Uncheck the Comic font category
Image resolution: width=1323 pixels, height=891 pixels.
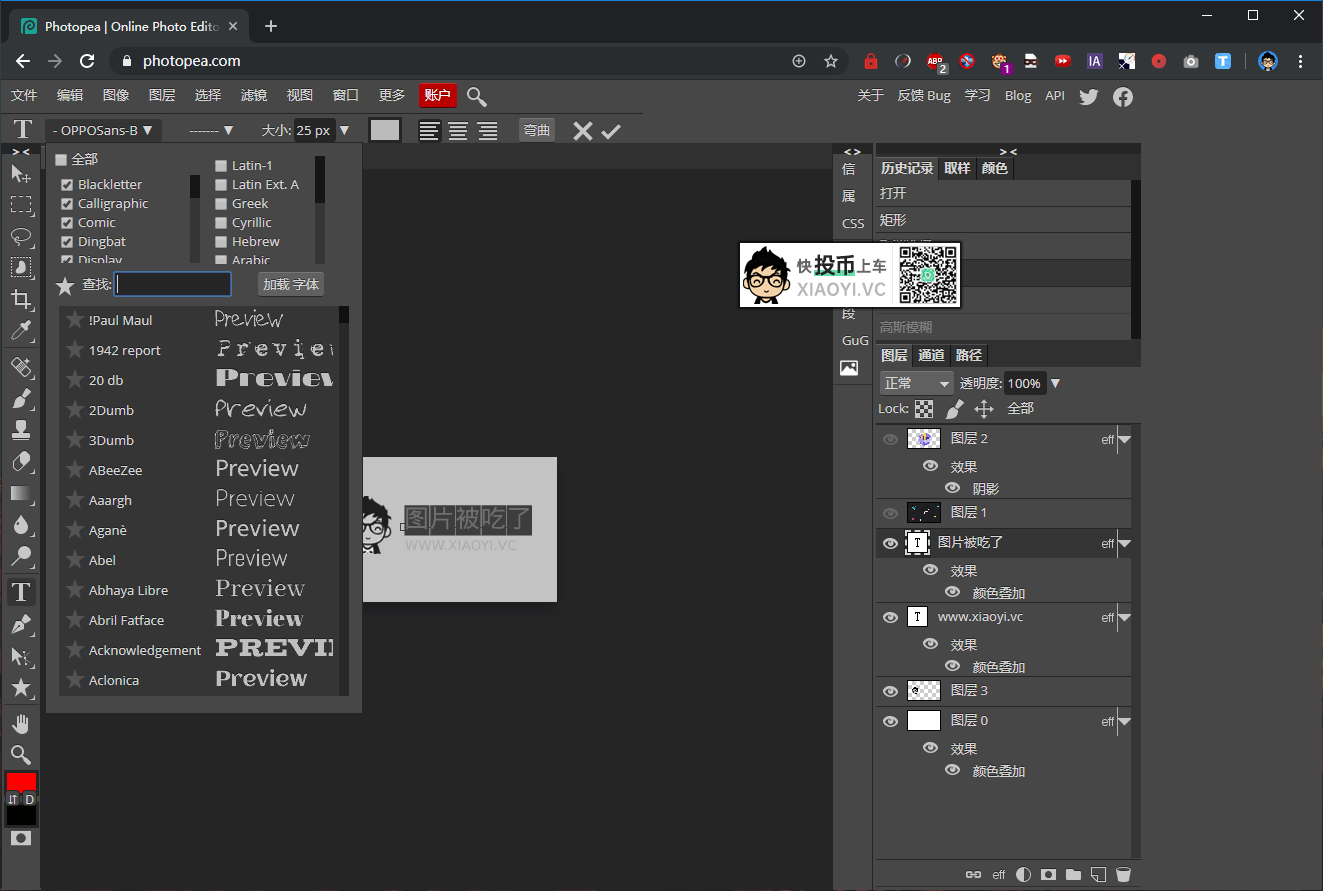coord(68,223)
